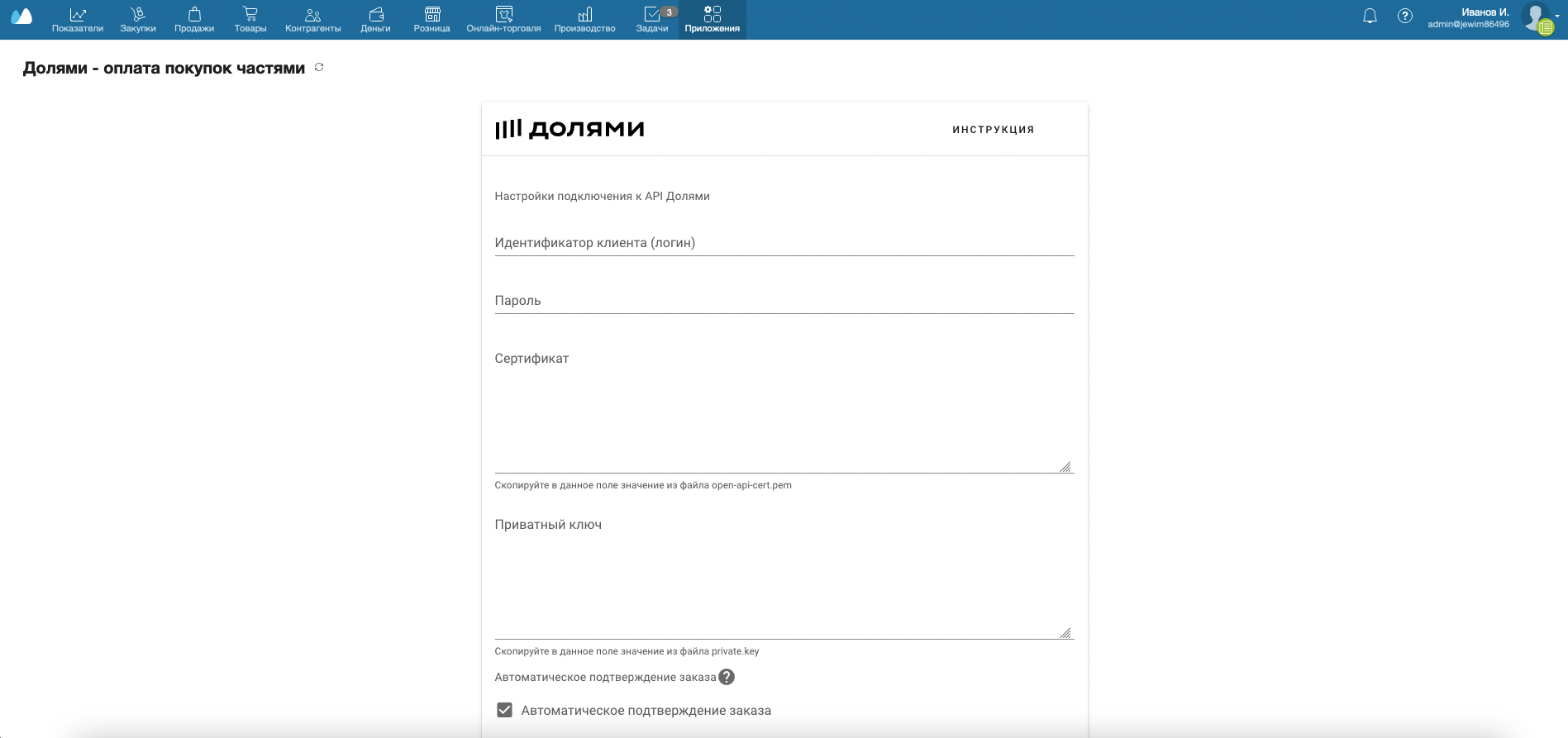Viewport: 1568px width, 738px height.
Task: Click the heading Долями - оплата покупок частями
Action: [x=164, y=69]
